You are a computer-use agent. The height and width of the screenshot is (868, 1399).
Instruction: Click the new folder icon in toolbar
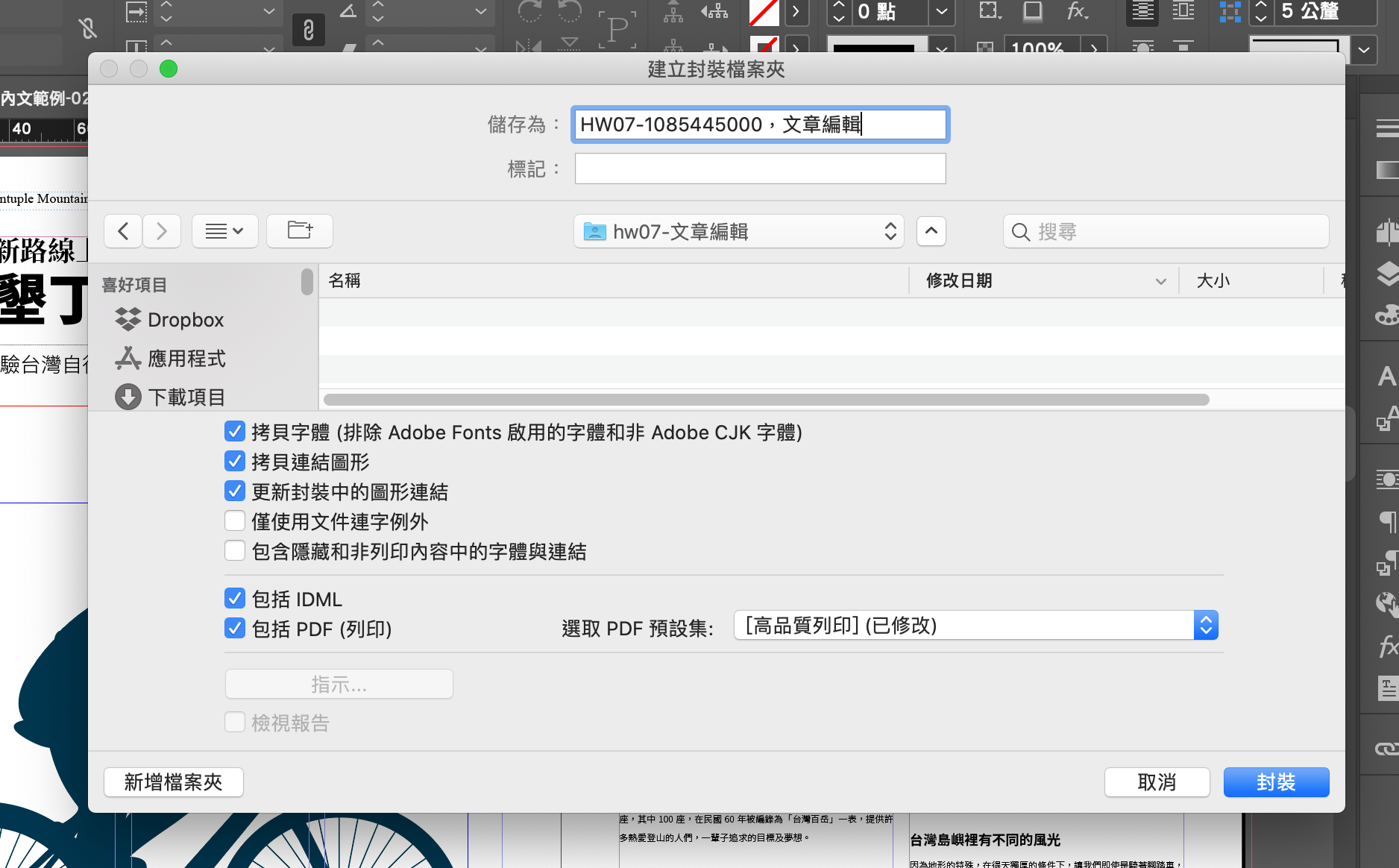[300, 231]
